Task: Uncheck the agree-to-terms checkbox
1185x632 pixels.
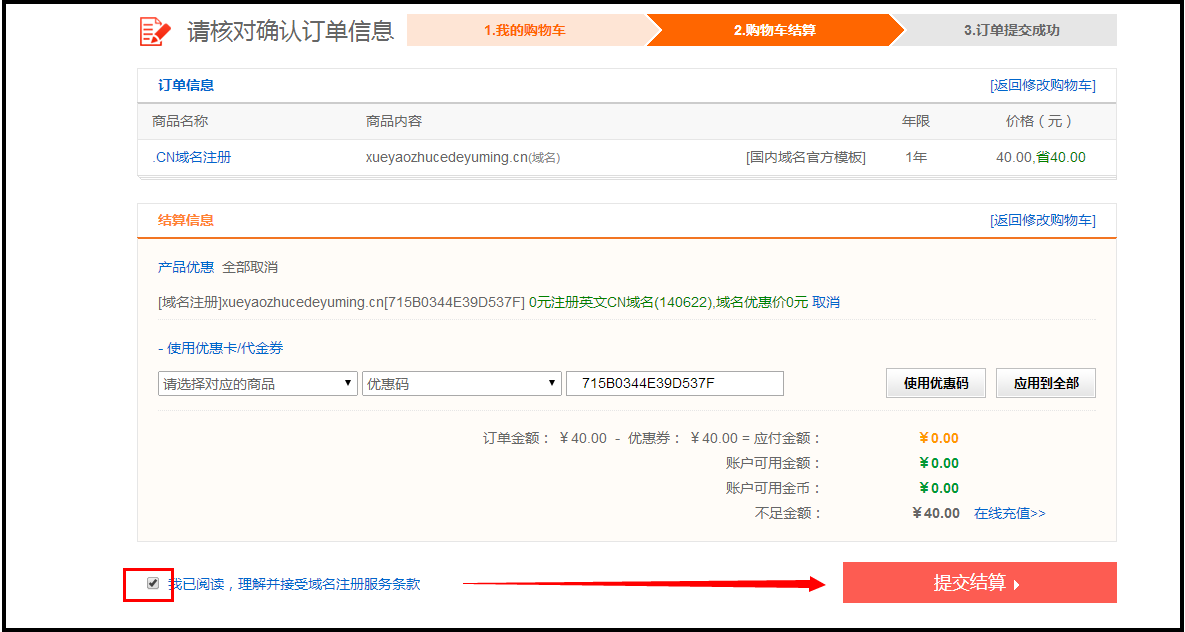Action: coord(153,583)
